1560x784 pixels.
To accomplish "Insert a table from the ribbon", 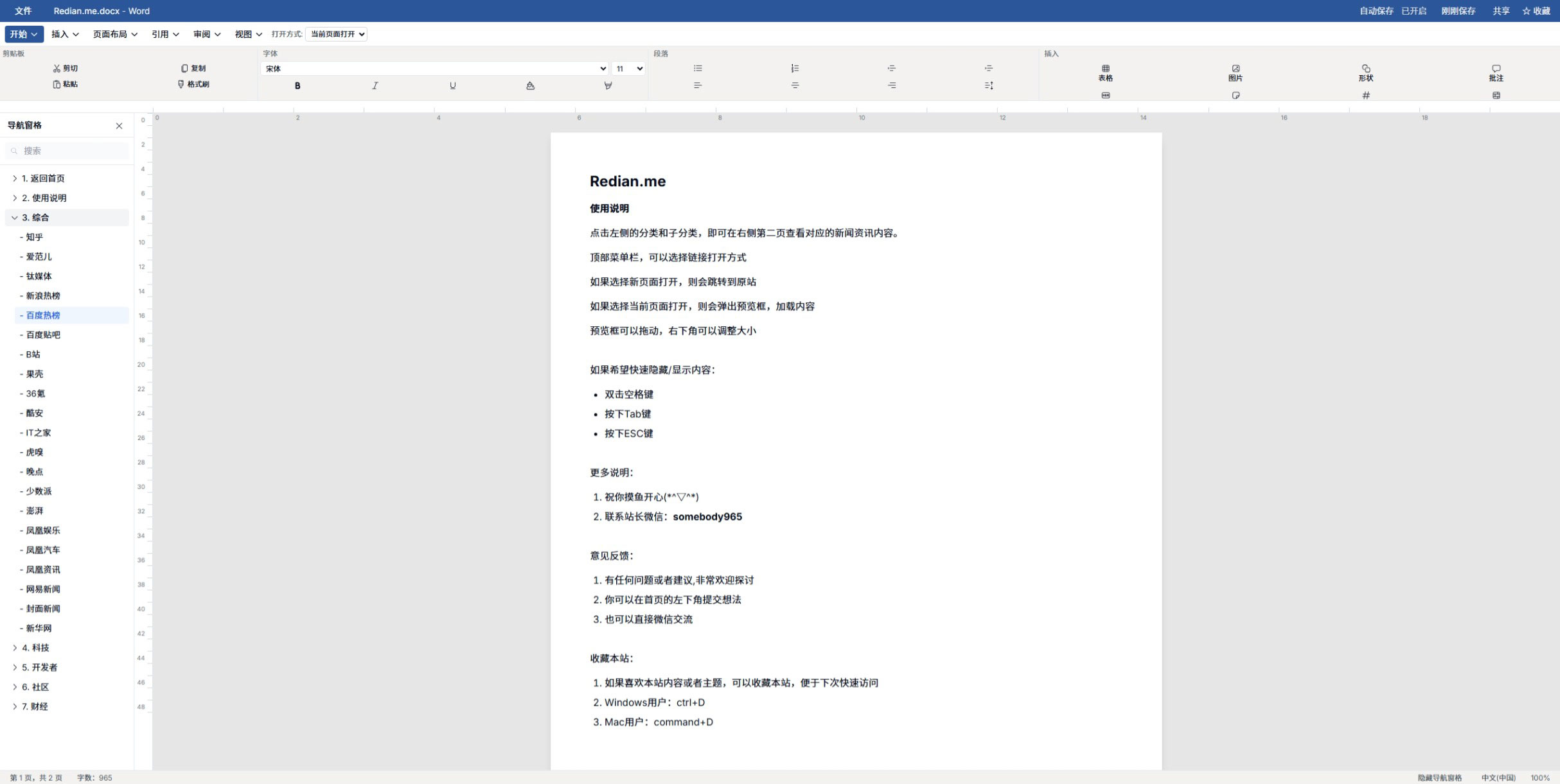I will point(1105,73).
